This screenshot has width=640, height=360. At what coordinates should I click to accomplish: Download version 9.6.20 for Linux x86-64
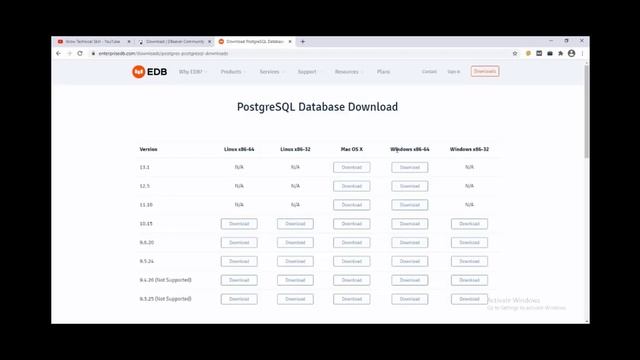click(x=239, y=242)
